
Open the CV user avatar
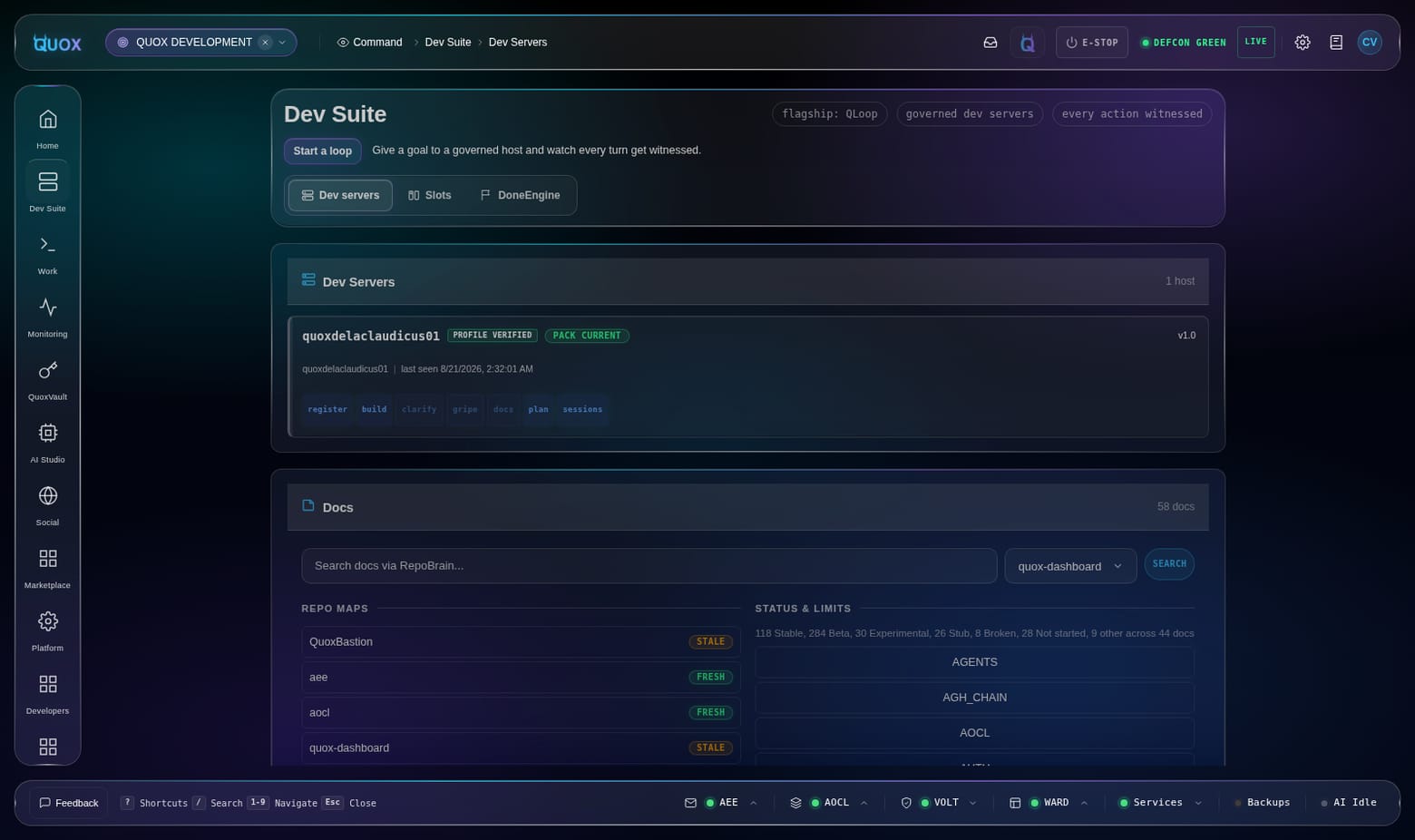1370,42
